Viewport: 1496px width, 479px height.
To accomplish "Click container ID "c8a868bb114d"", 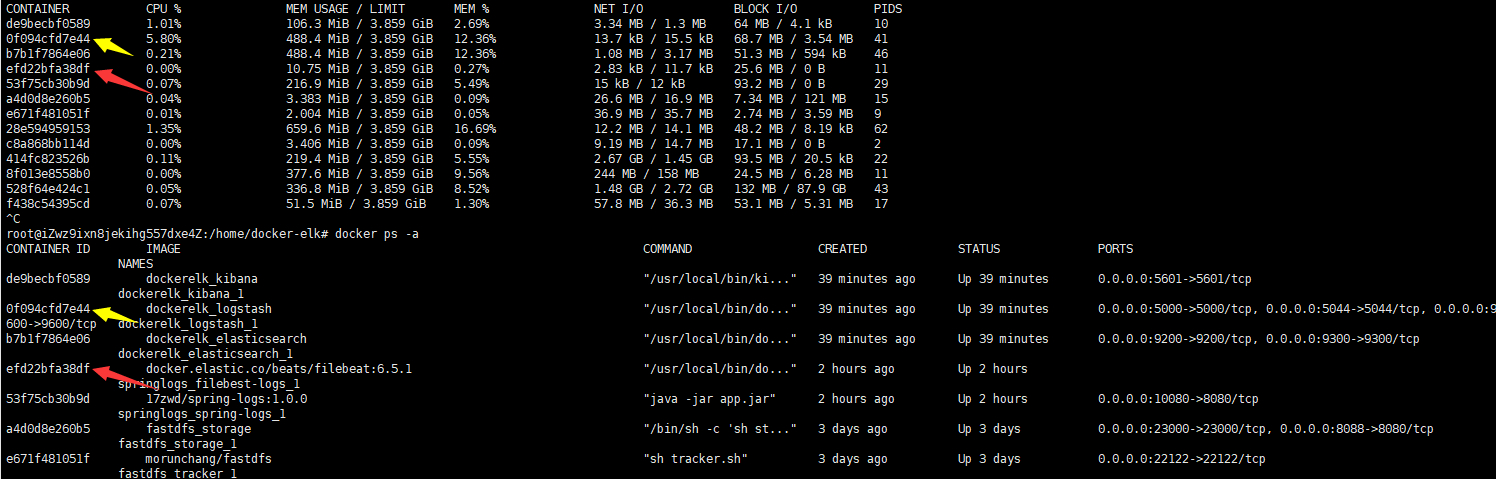I will pos(48,143).
